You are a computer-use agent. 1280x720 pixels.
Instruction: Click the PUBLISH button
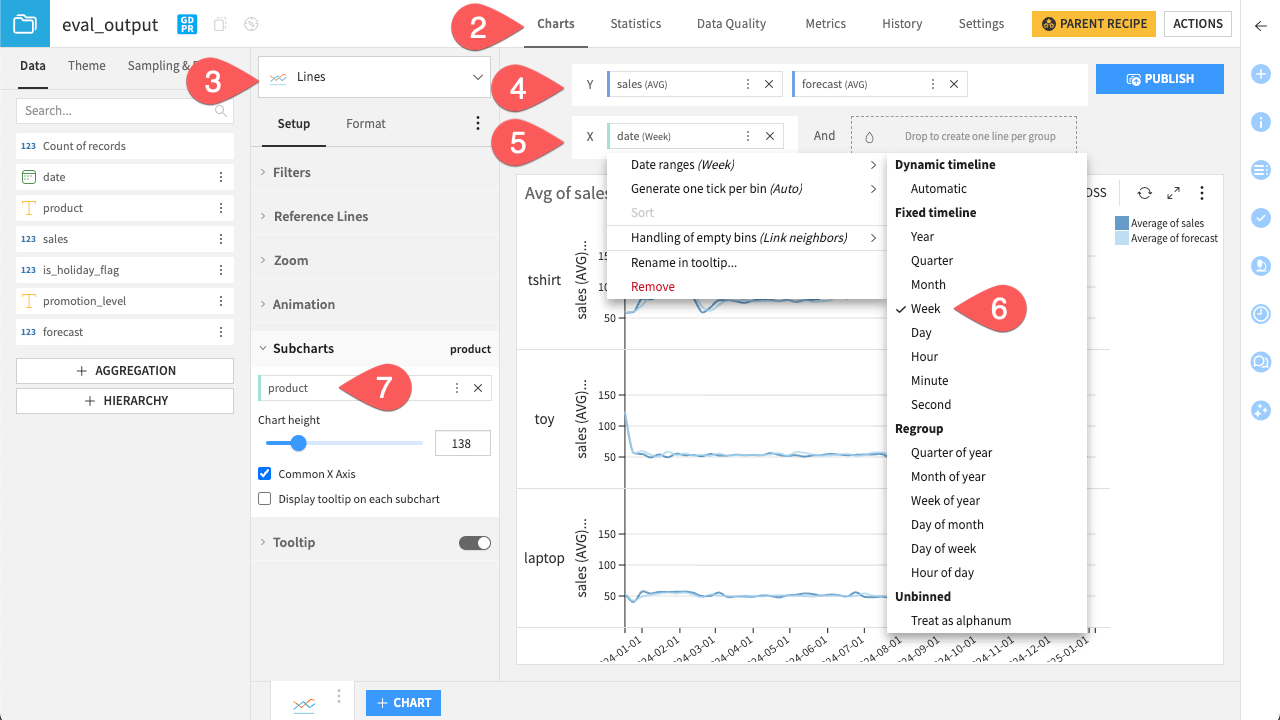(x=1159, y=78)
